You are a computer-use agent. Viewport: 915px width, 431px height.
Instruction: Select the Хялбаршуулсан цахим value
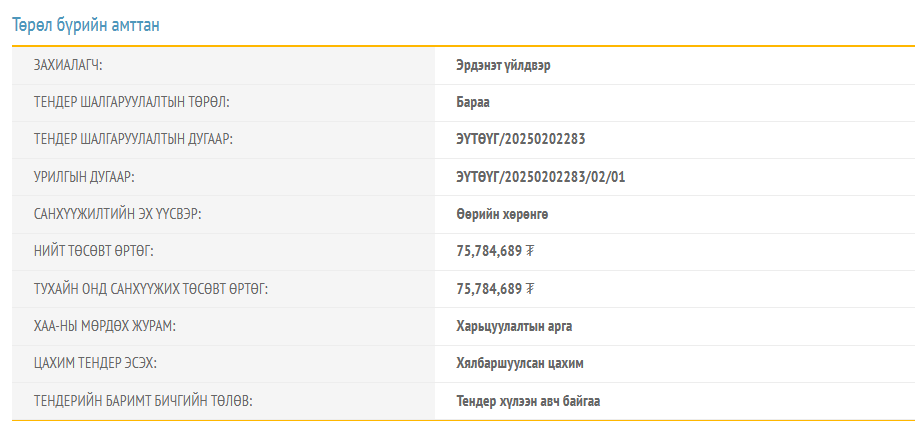520,364
